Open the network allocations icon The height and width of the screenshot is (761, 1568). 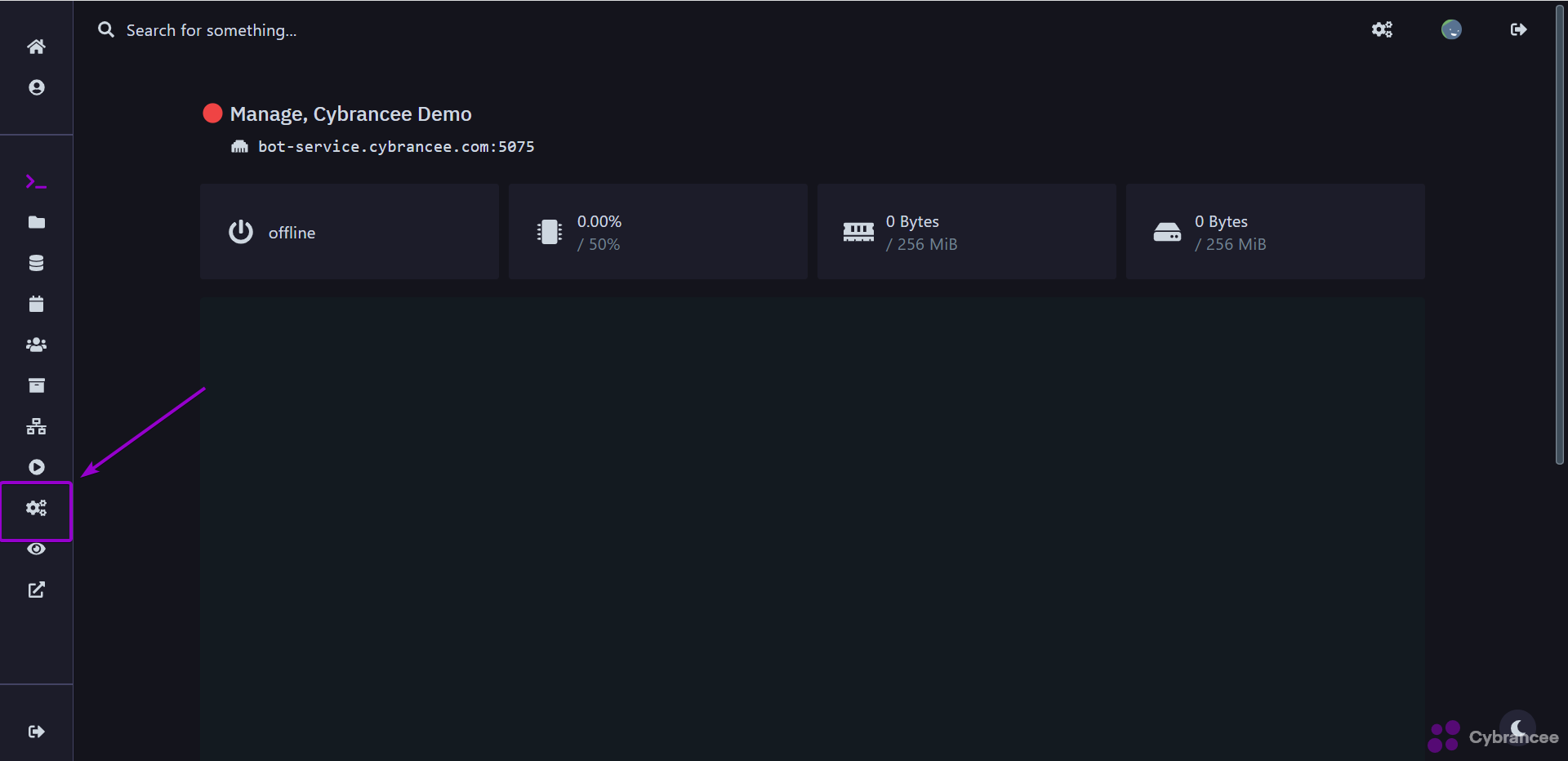point(36,426)
